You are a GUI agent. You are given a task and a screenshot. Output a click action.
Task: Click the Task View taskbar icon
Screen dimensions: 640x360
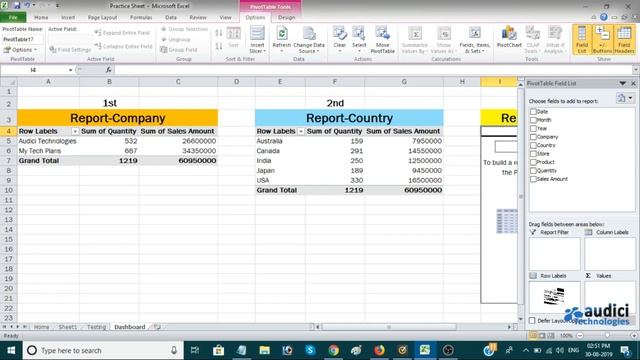click(195, 350)
